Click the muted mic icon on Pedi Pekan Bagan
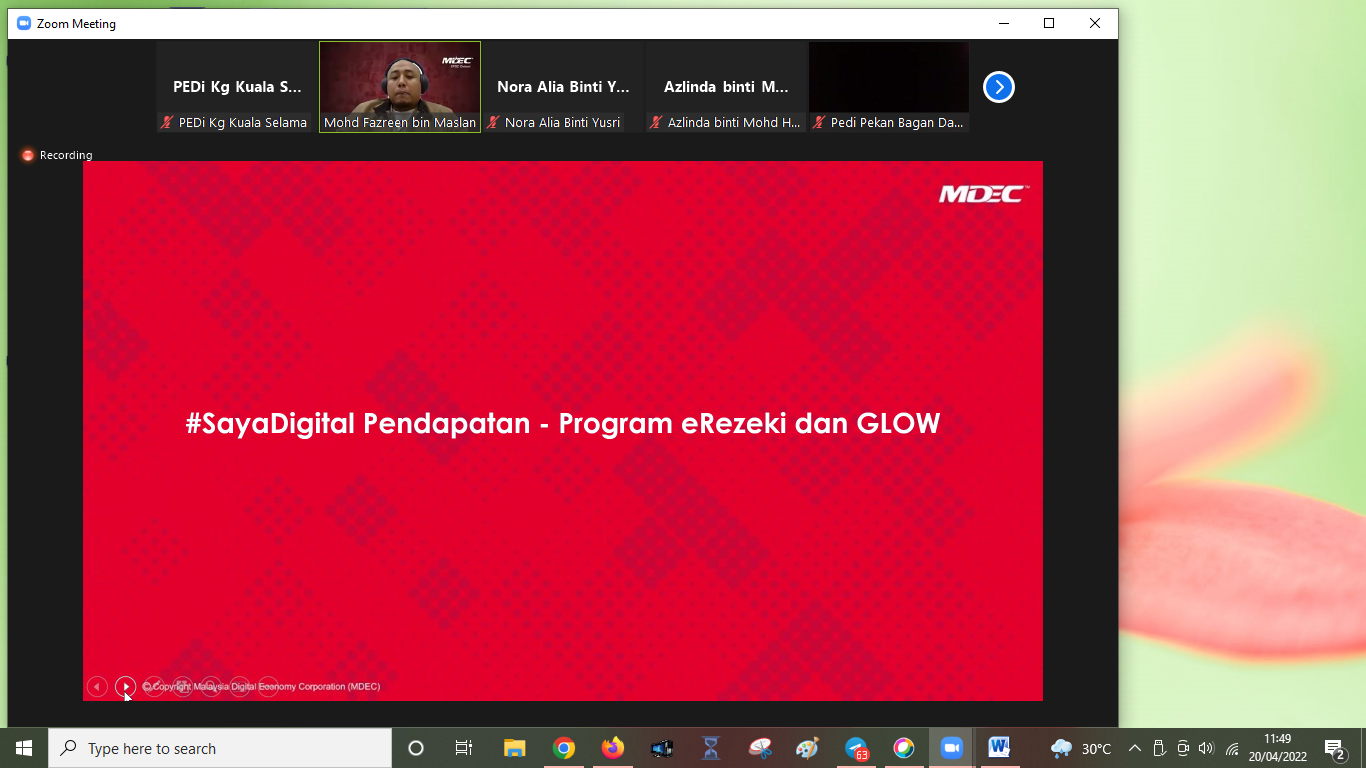Image resolution: width=1366 pixels, height=768 pixels. (819, 122)
